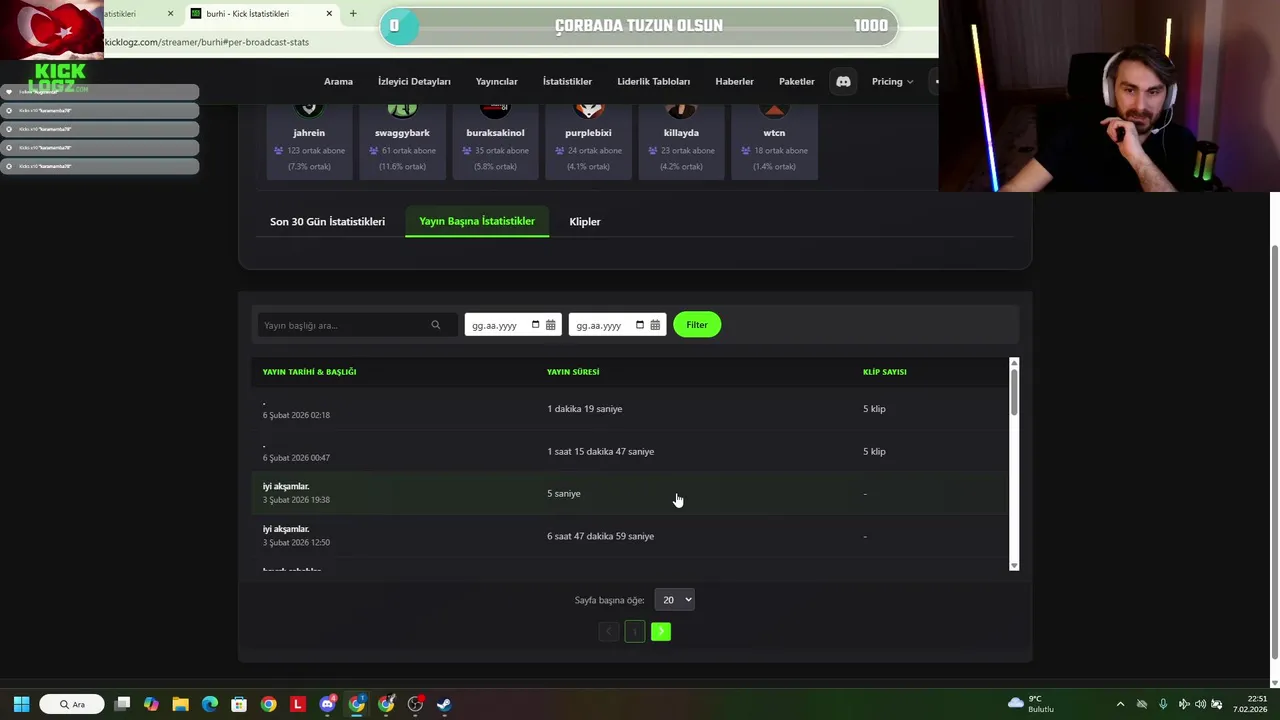1280x720 pixels.
Task: Click the Windows taskbar search box
Action: [72, 704]
